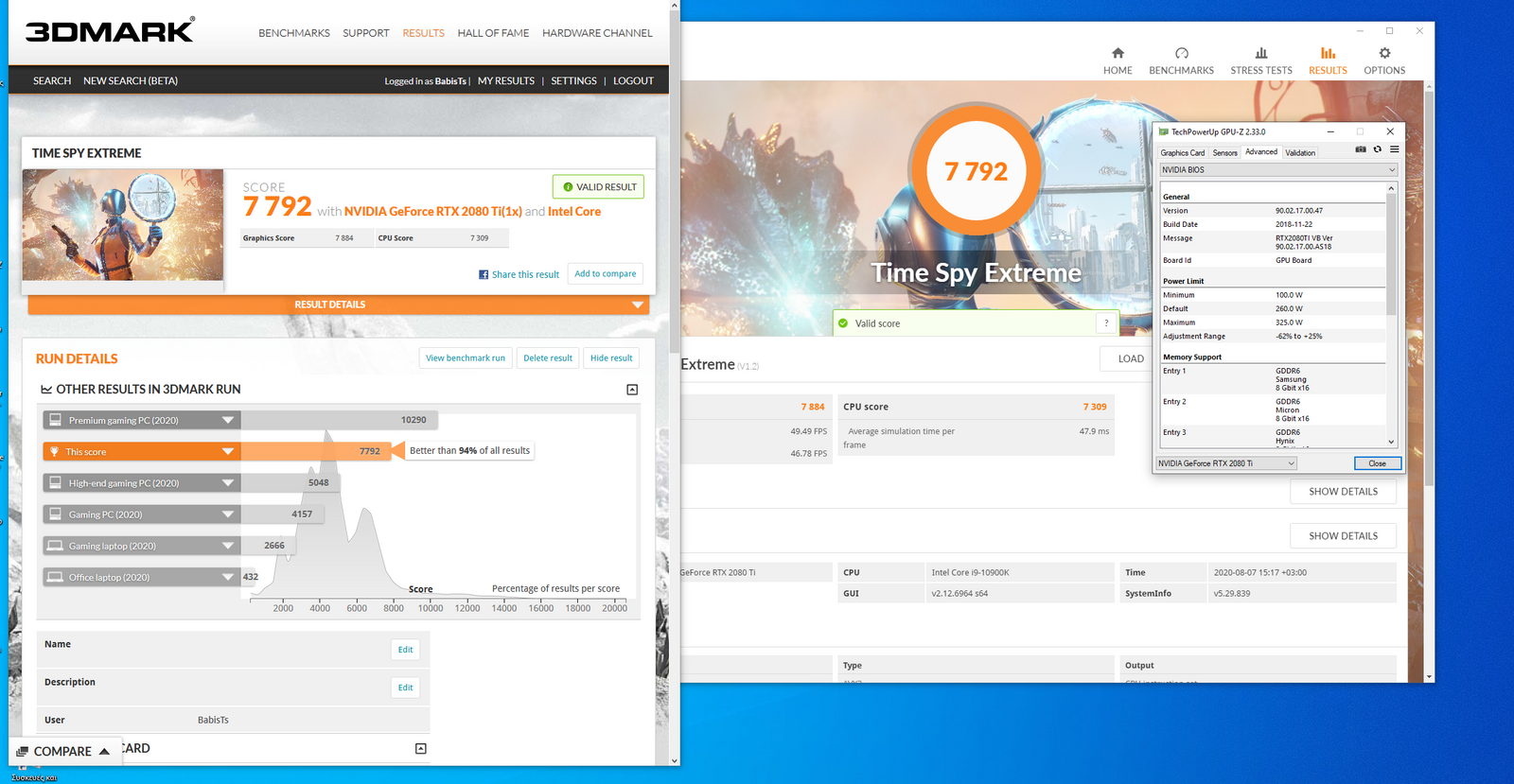Click Share this result link
This screenshot has width=1514, height=784.
click(525, 275)
